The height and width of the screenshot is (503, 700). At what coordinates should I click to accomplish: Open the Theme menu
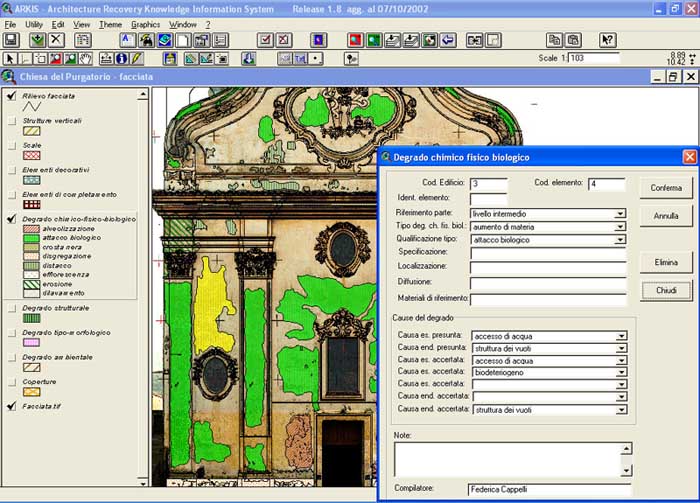(x=110, y=23)
